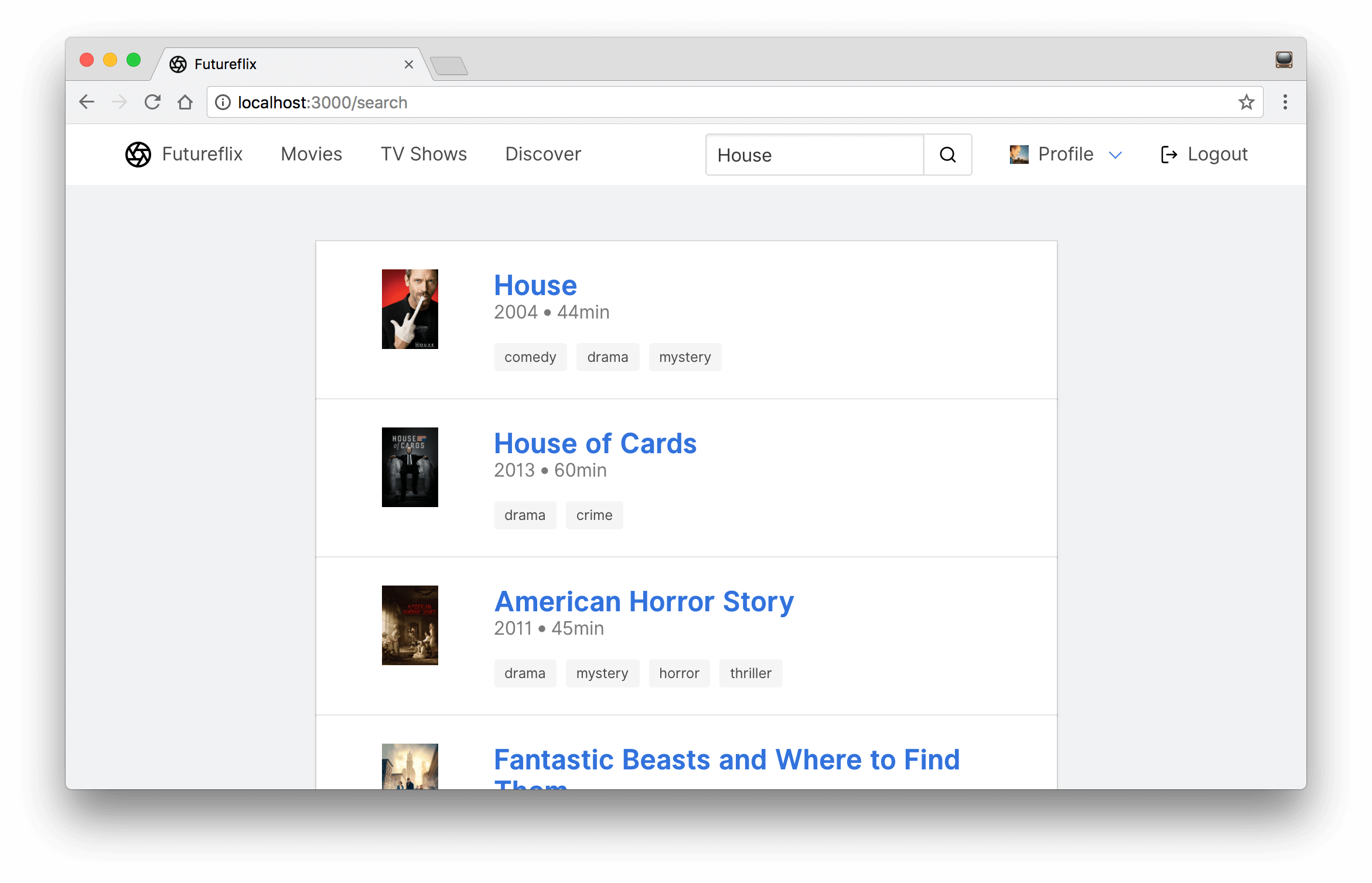
Task: Bookmark this page with the star icon
Action: click(1246, 102)
